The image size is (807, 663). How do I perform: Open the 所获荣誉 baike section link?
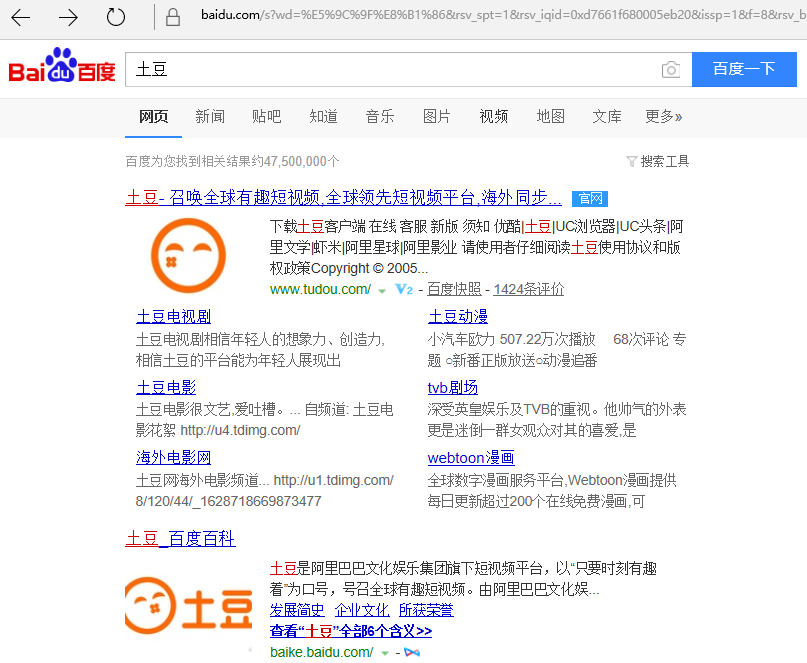click(x=426, y=610)
